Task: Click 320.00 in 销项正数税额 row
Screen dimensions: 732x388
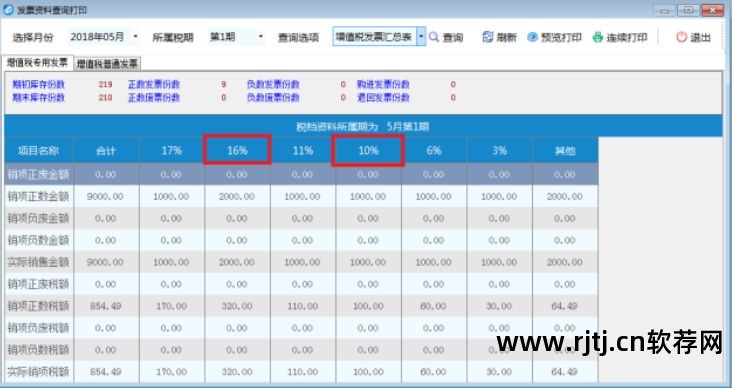Action: click(x=237, y=306)
